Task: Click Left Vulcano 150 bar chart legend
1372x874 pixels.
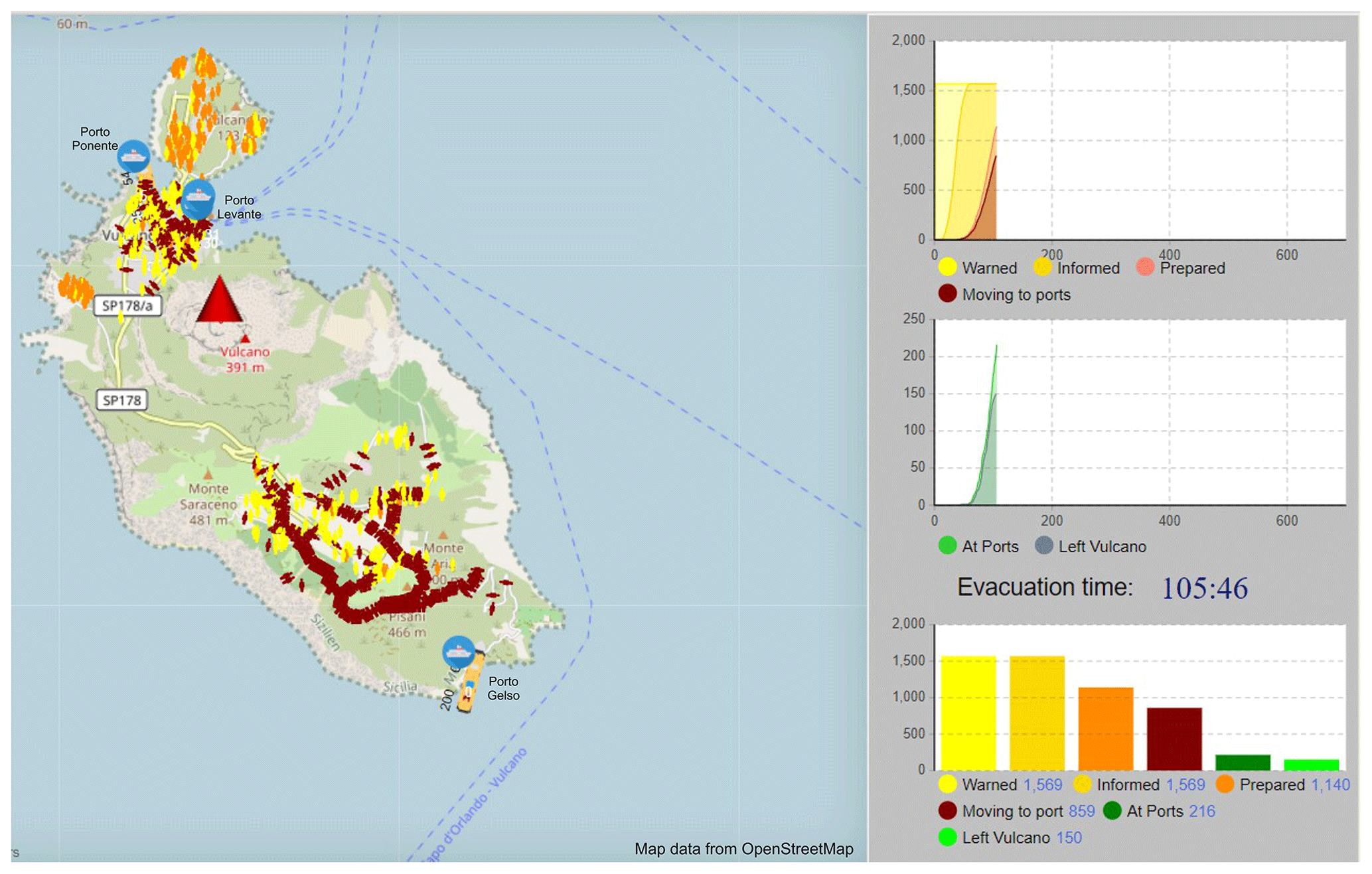Action: (1010, 838)
